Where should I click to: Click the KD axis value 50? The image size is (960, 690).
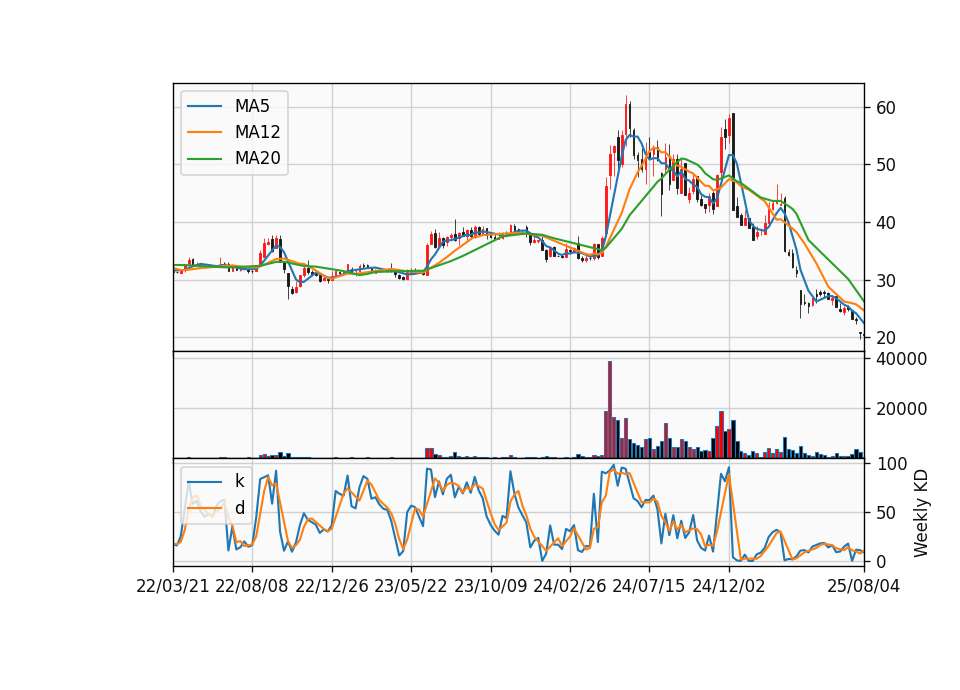click(x=886, y=513)
